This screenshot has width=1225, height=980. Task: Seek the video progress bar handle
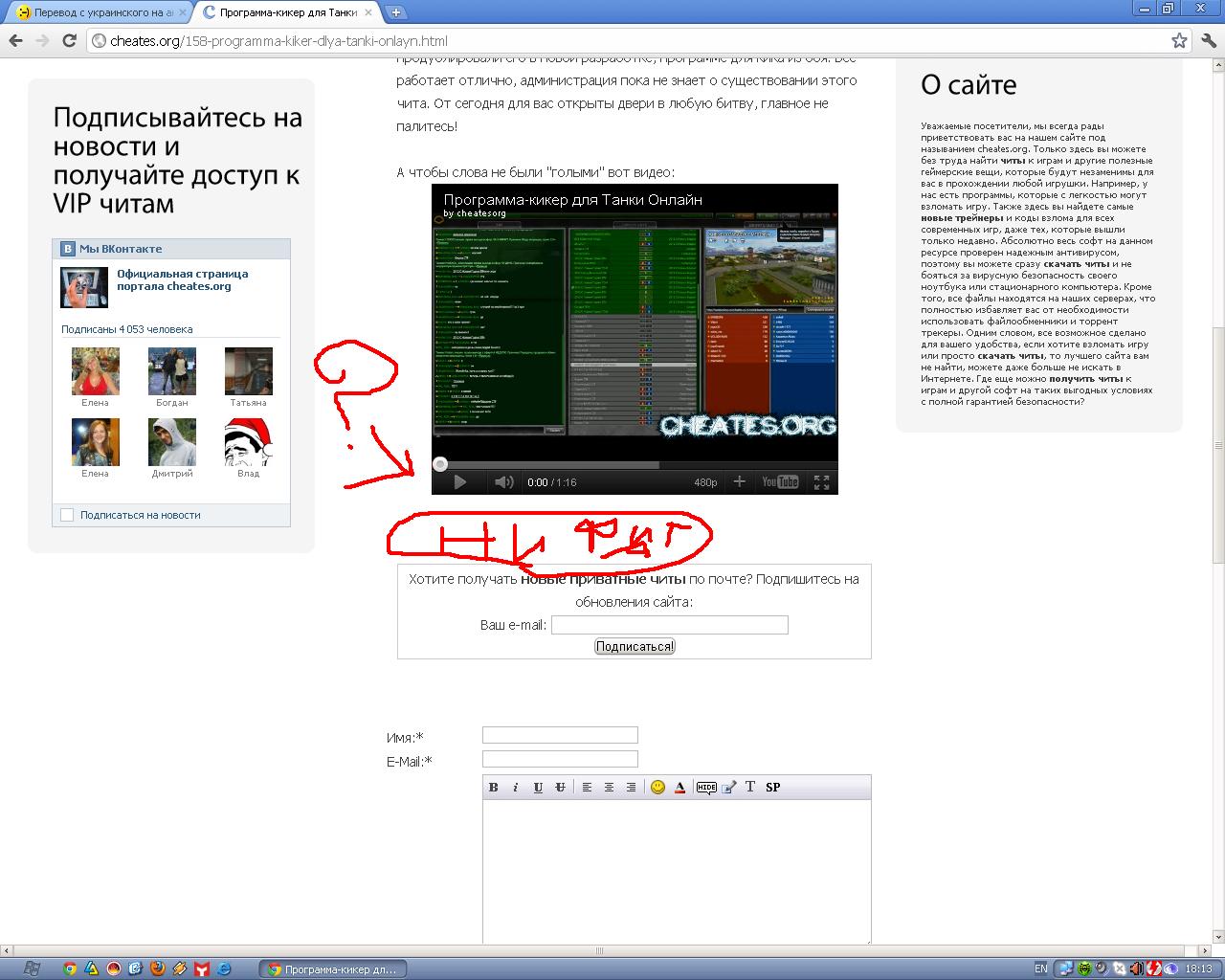(440, 465)
